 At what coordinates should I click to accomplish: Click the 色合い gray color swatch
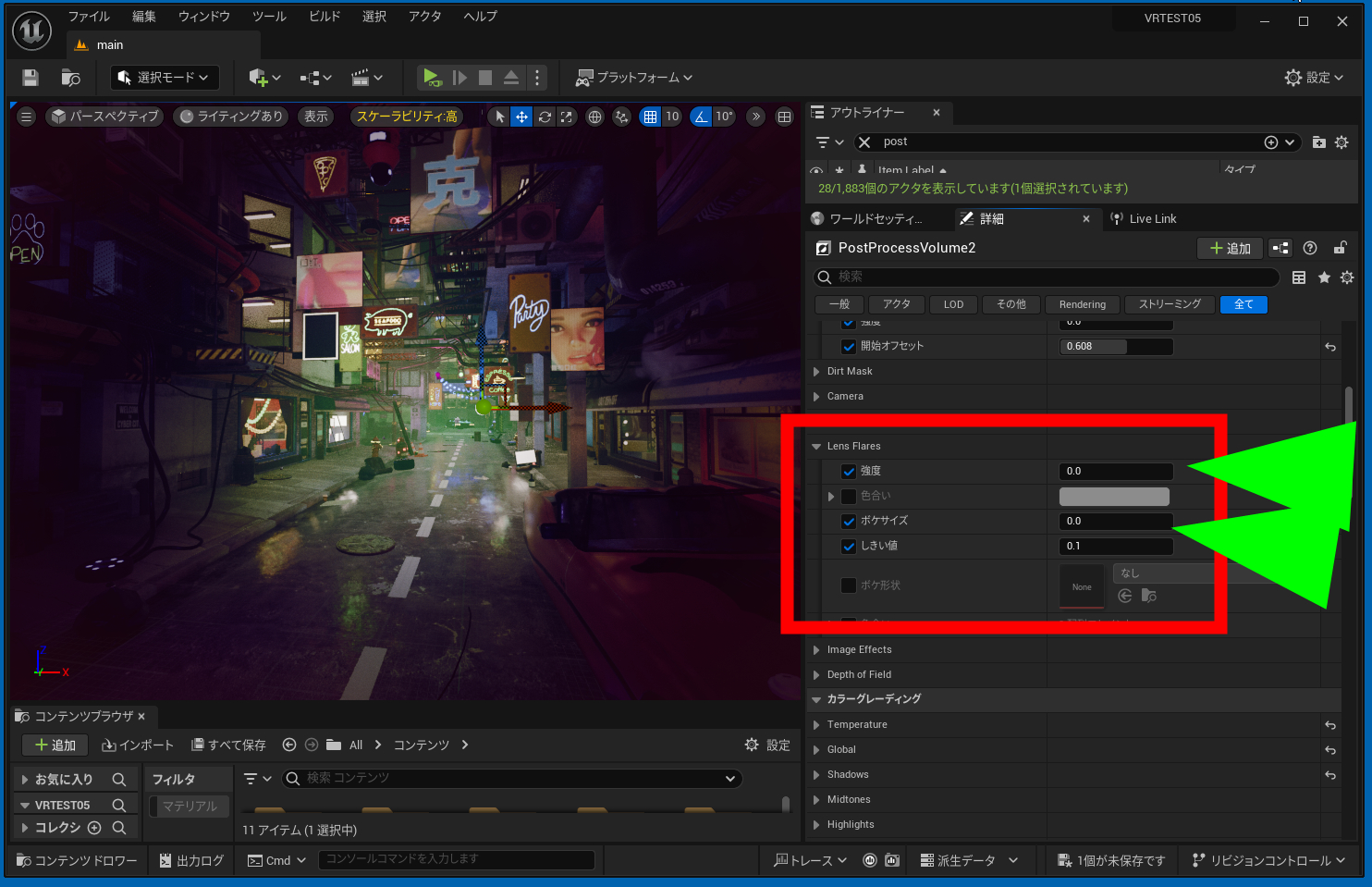coord(1114,497)
